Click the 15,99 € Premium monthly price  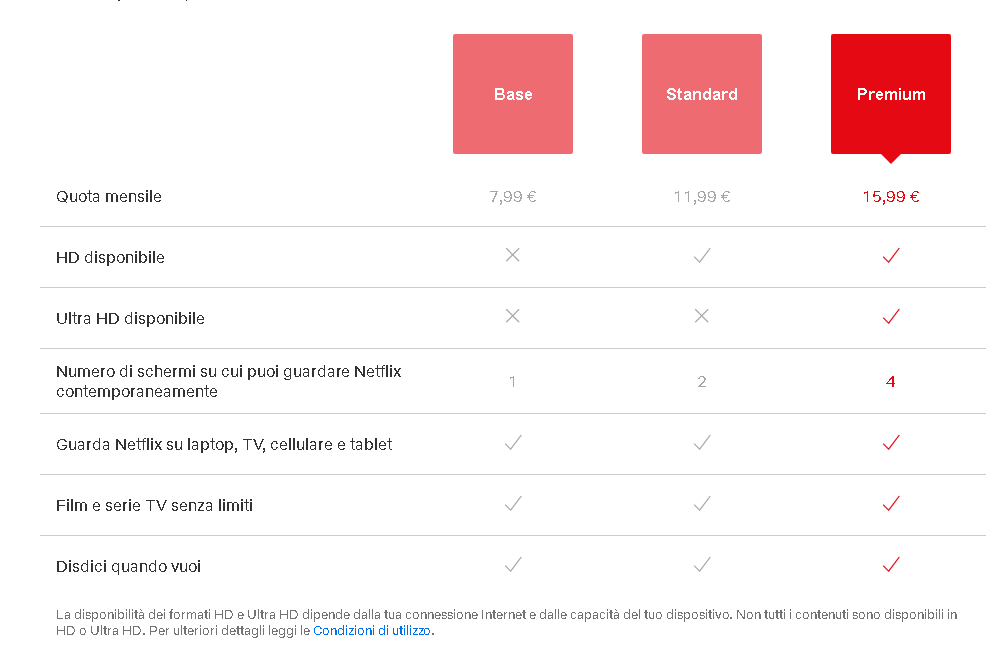pyautogui.click(x=891, y=197)
